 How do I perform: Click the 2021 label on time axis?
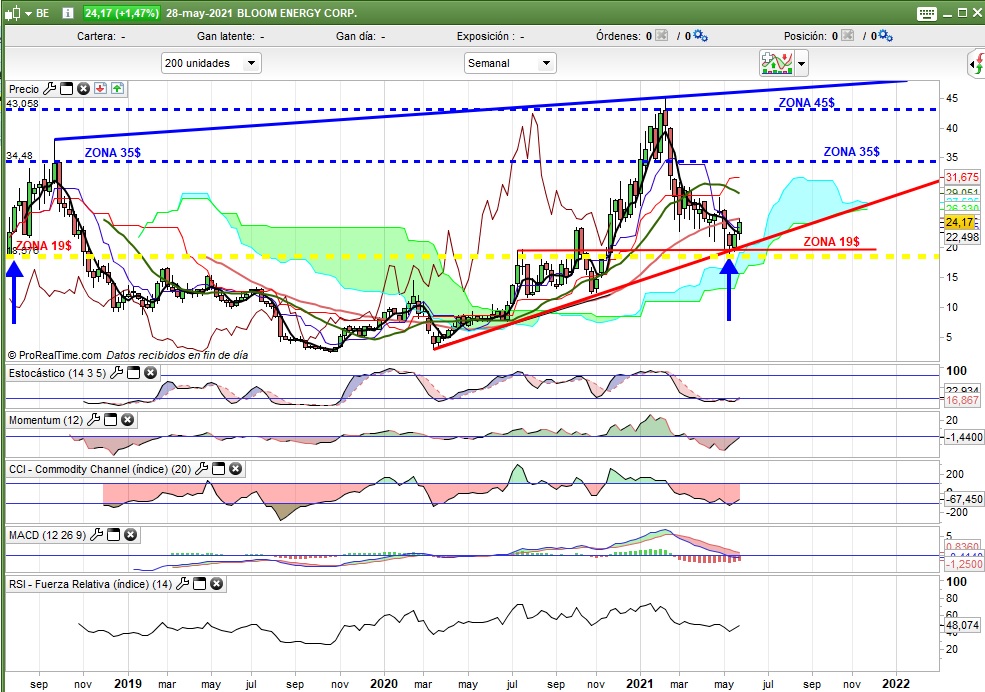pos(640,684)
